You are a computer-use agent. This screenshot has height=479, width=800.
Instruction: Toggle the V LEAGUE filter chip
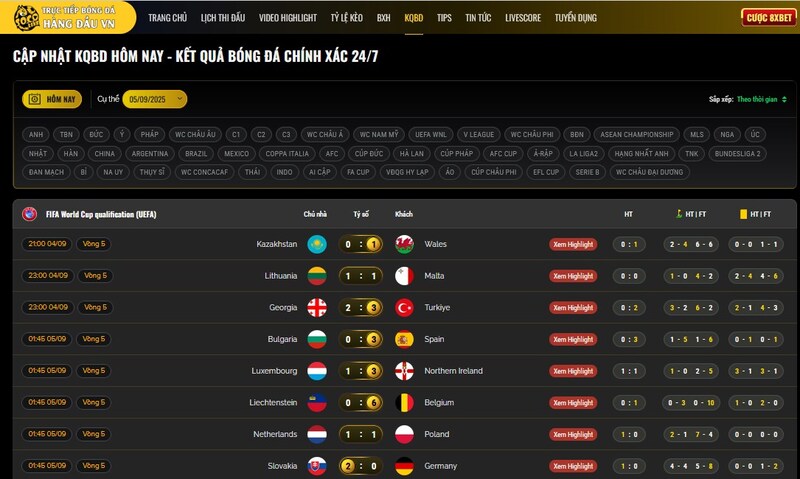coord(479,135)
